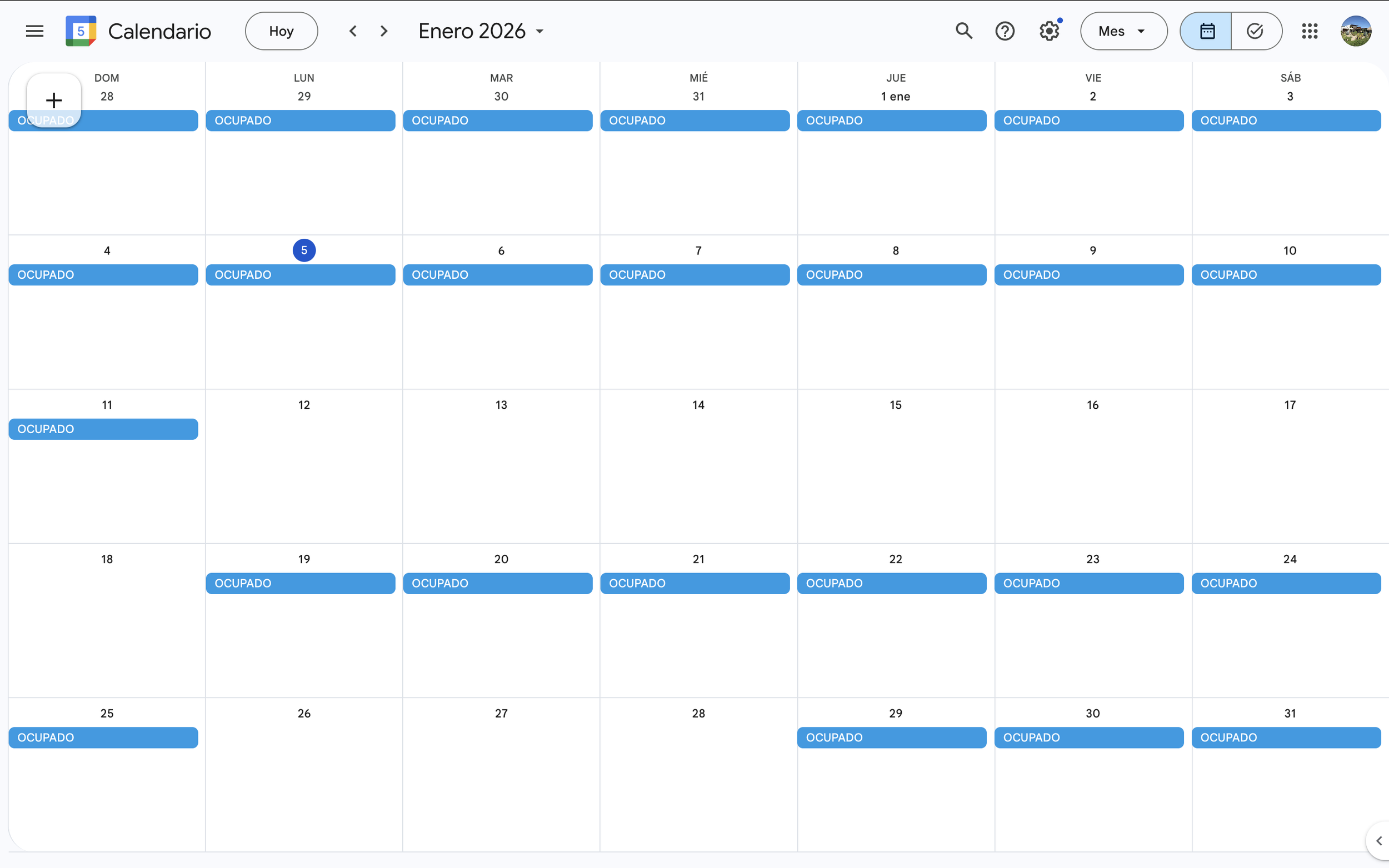Image resolution: width=1389 pixels, height=868 pixels.
Task: Open the main menu hamburger icon
Action: [x=34, y=31]
